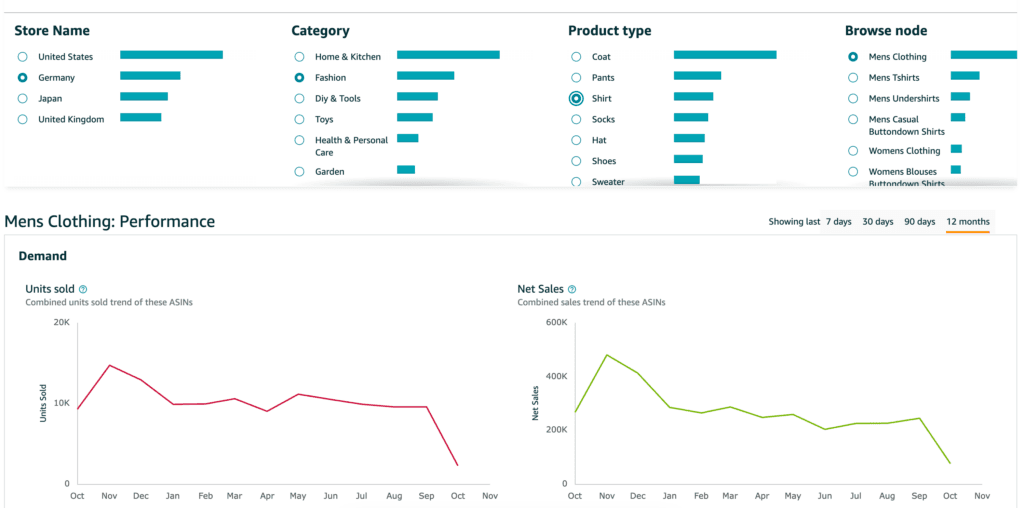Click the Net Sales info icon

coord(571,289)
